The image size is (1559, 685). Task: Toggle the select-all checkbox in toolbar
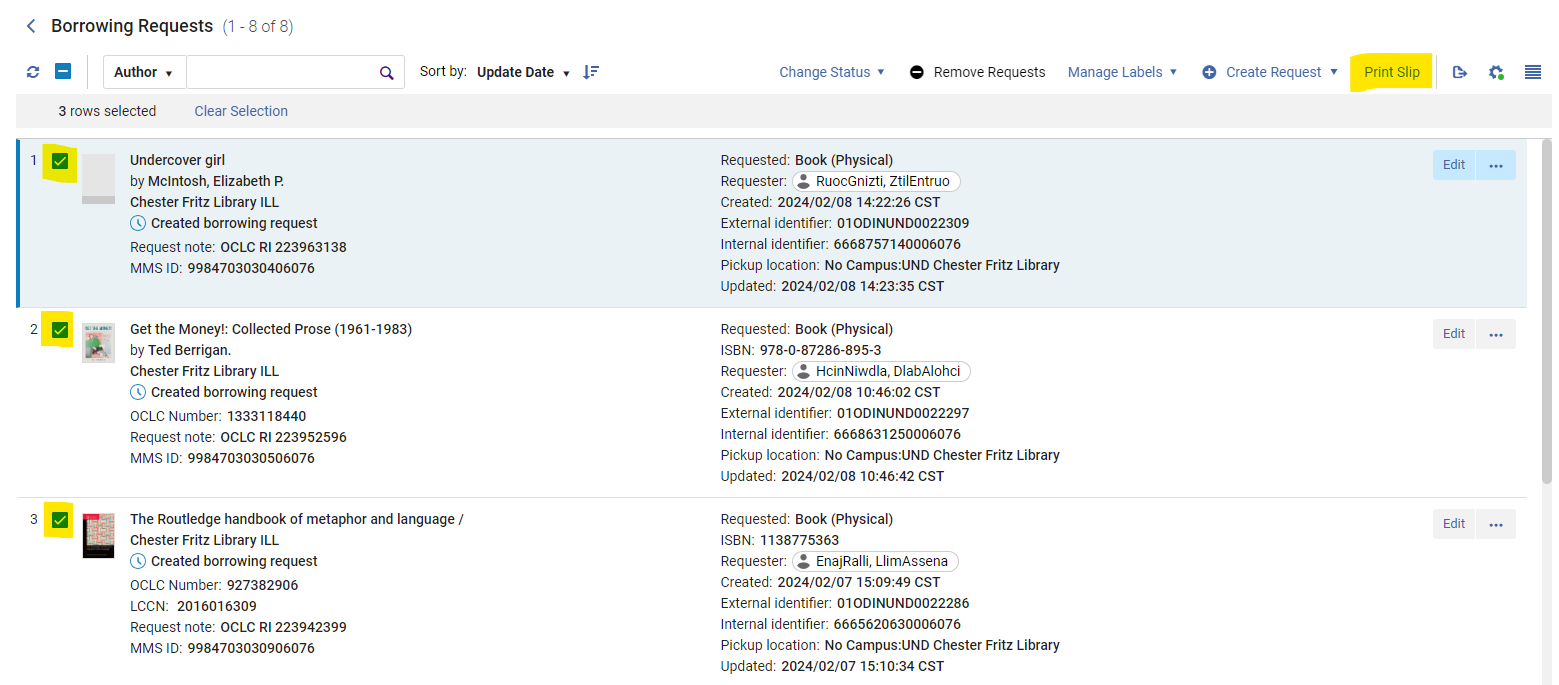tap(62, 72)
